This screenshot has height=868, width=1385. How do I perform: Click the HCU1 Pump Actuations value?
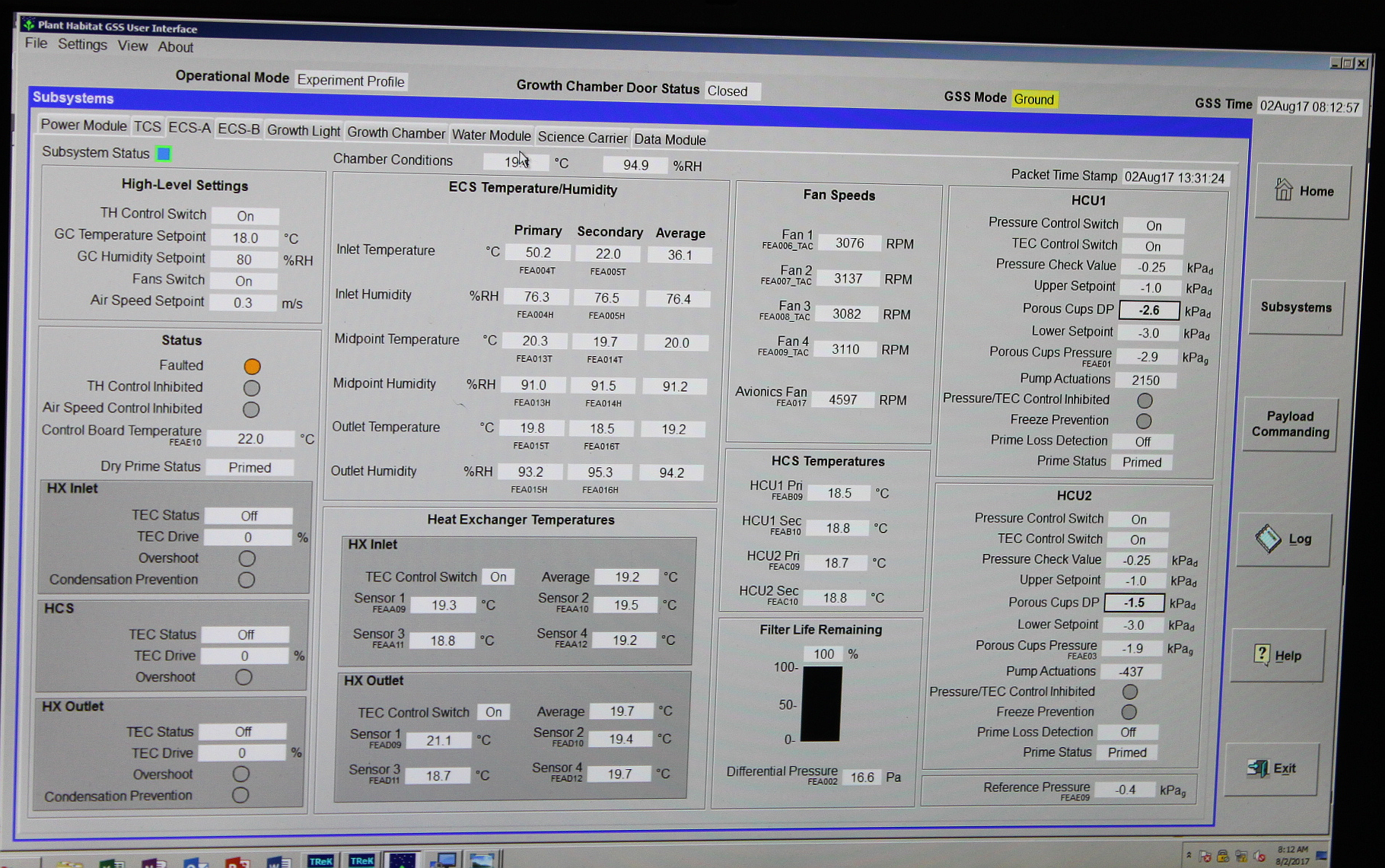point(1145,380)
